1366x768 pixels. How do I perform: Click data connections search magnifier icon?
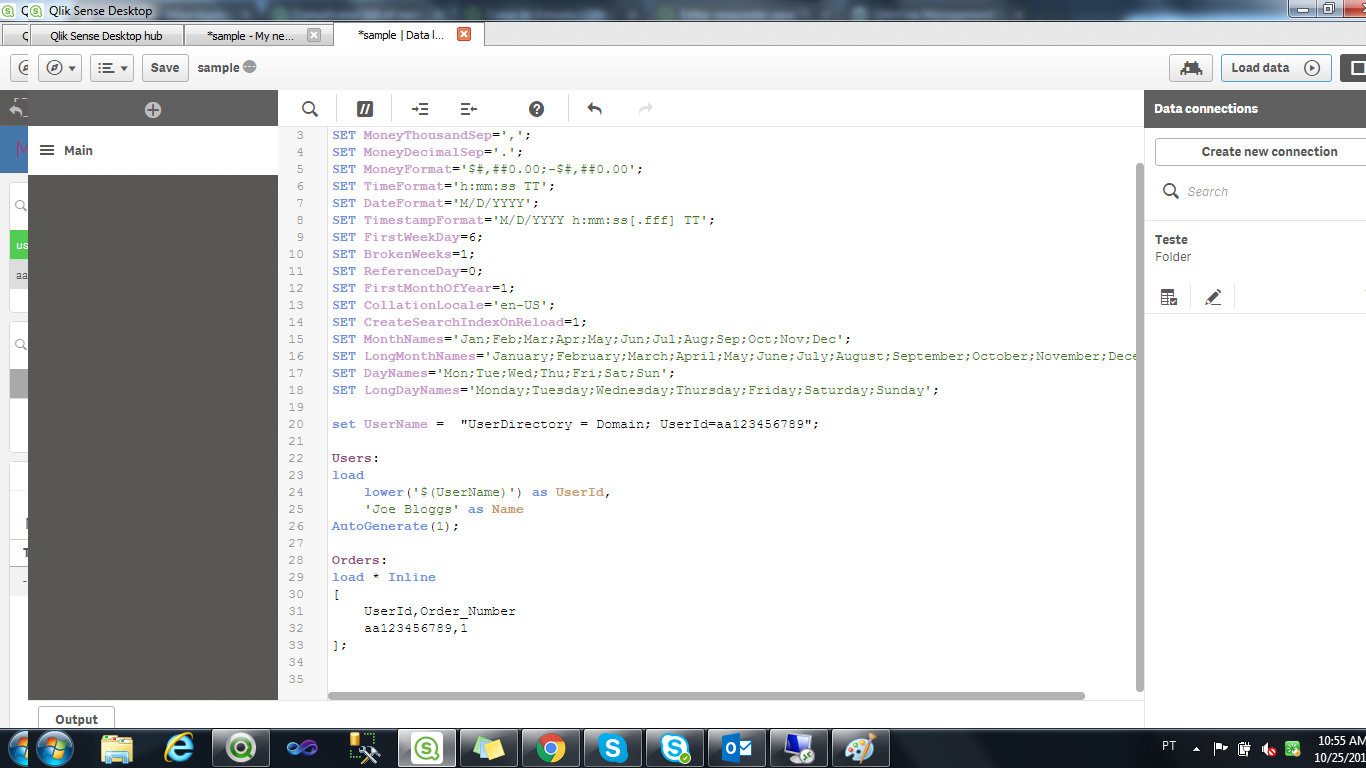click(1171, 191)
